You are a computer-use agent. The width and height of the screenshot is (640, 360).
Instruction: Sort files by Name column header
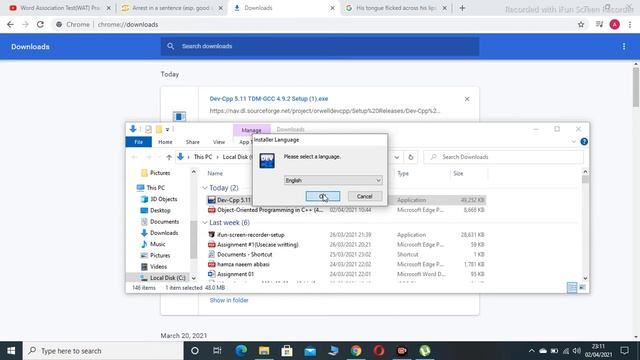(x=215, y=173)
